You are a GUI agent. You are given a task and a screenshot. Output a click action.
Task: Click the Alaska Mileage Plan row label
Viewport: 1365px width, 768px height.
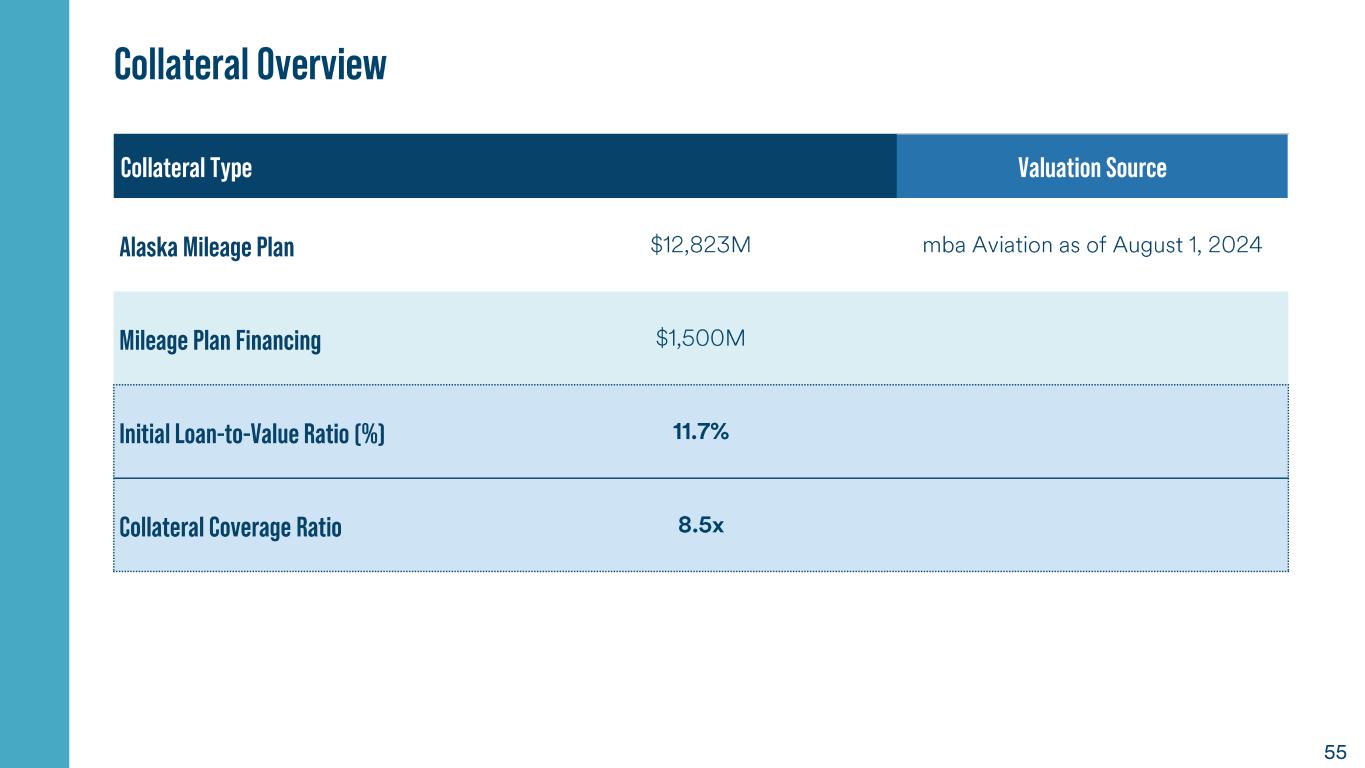point(207,247)
